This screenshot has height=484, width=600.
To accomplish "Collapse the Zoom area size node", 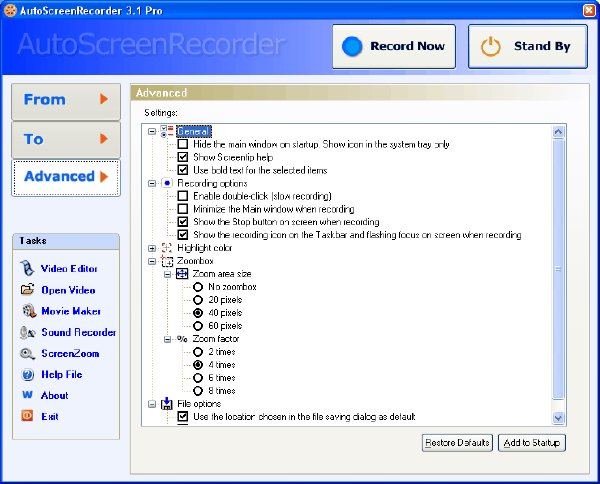I will click(x=167, y=274).
